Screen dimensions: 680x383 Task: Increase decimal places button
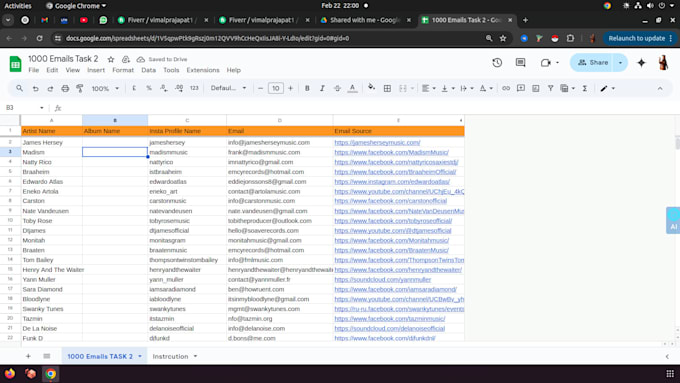(179, 88)
